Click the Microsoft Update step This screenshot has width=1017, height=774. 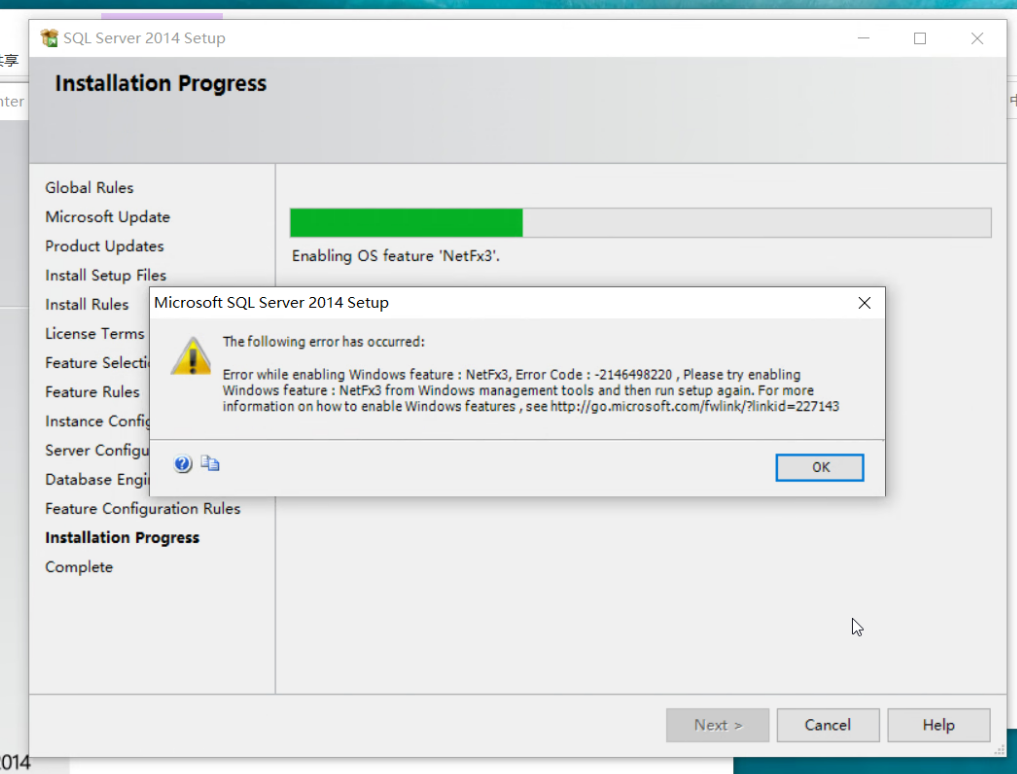coord(107,216)
